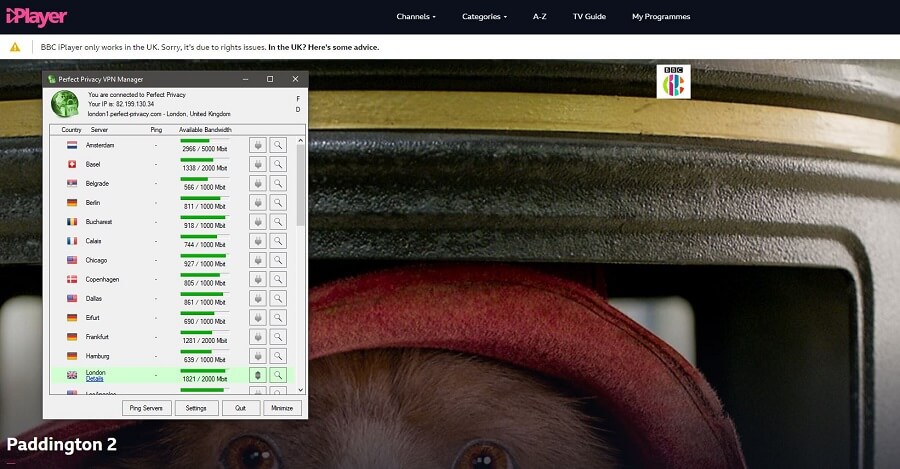Click Bucharest row magnifier icon
This screenshot has width=900, height=469.
278,222
